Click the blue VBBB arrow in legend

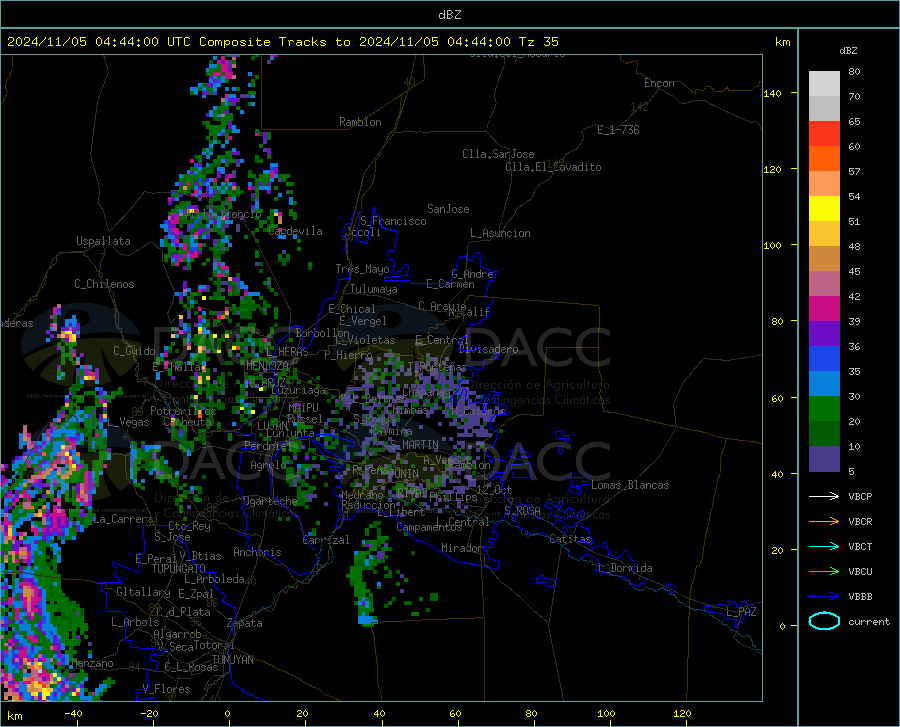click(824, 597)
